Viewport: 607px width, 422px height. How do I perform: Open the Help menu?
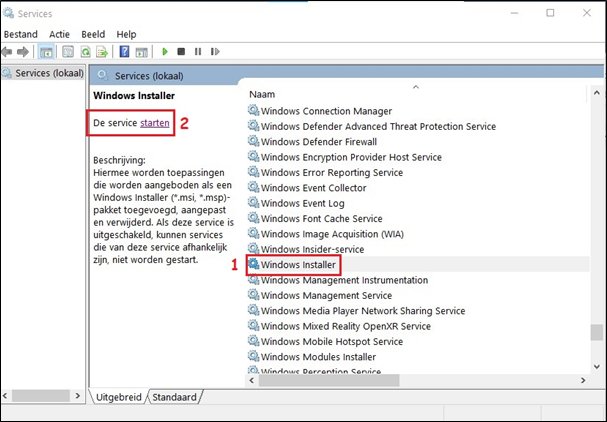(126, 34)
